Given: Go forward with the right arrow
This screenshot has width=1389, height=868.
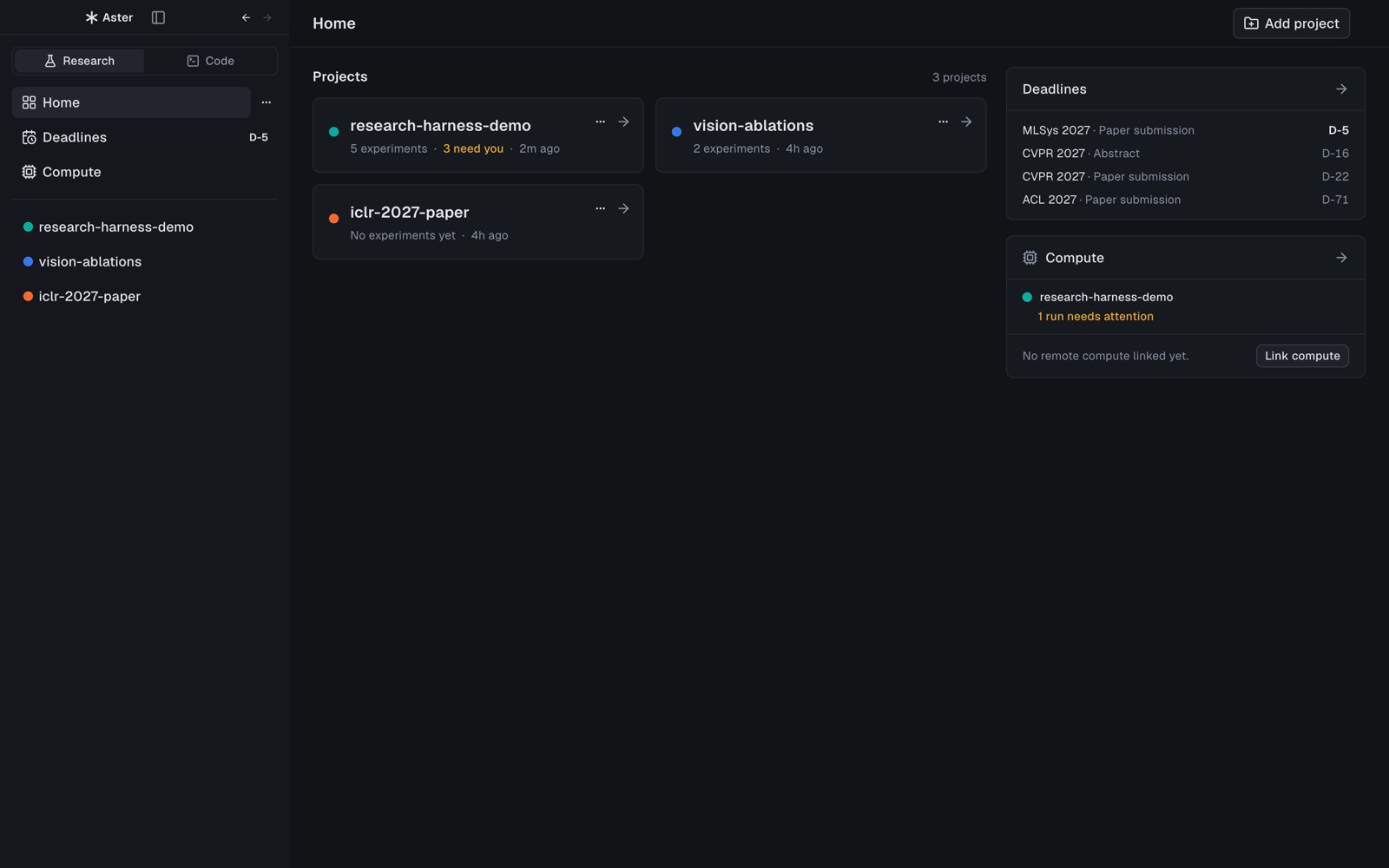Looking at the screenshot, I should tap(267, 17).
